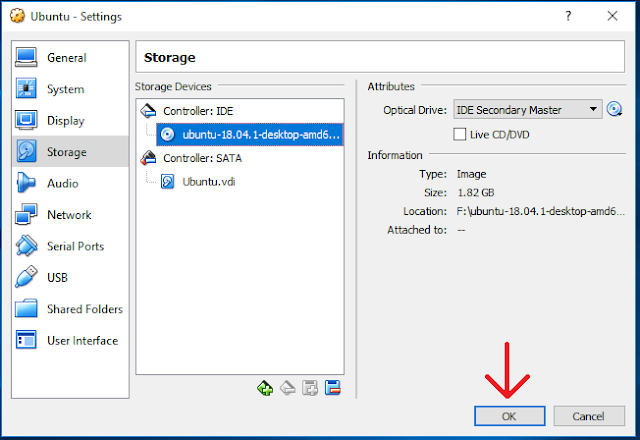Click the Size value 1.82 GB
This screenshot has height=440, width=640.
pyautogui.click(x=476, y=193)
